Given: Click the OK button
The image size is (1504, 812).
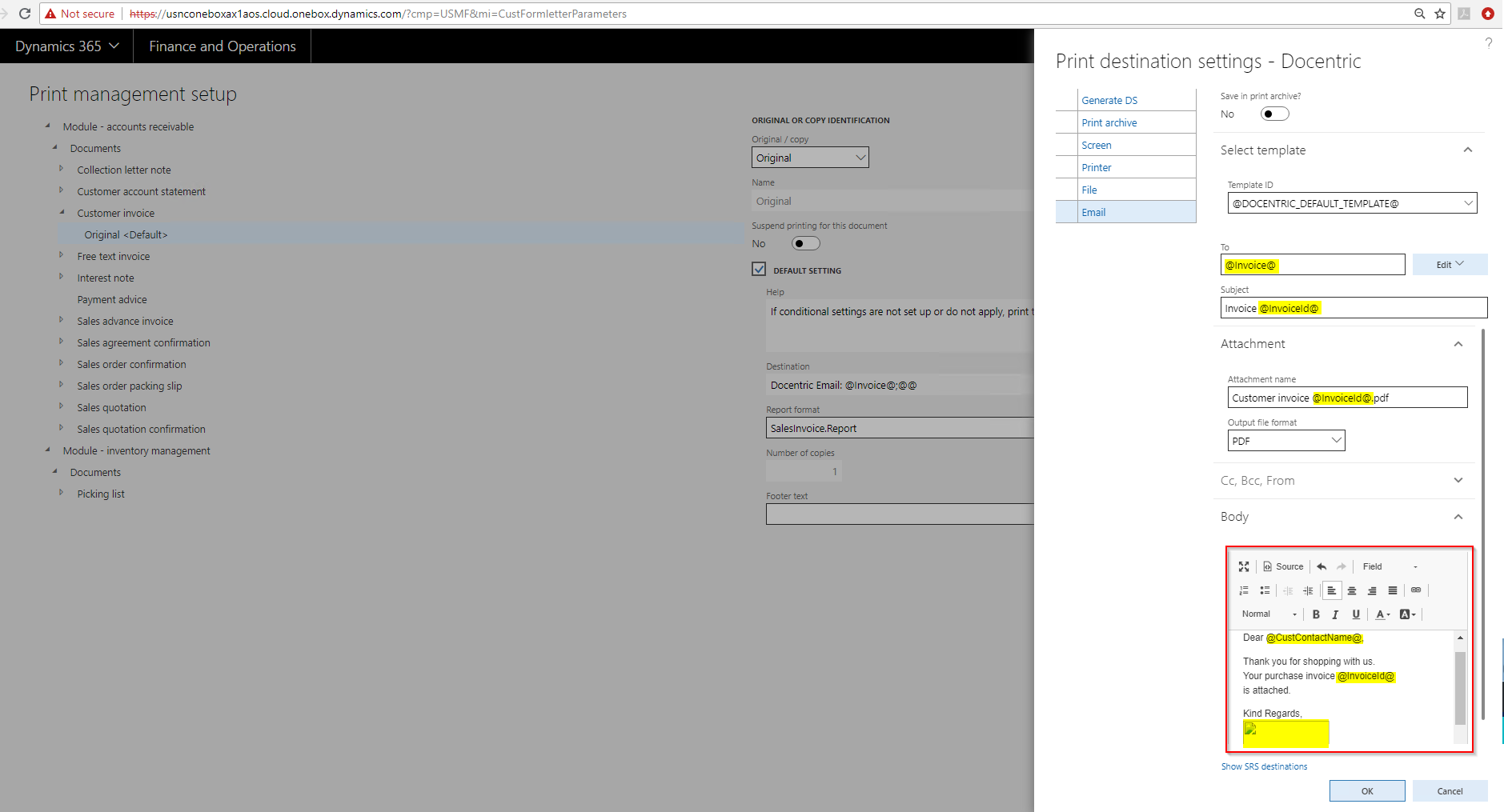Looking at the screenshot, I should click(x=1367, y=790).
